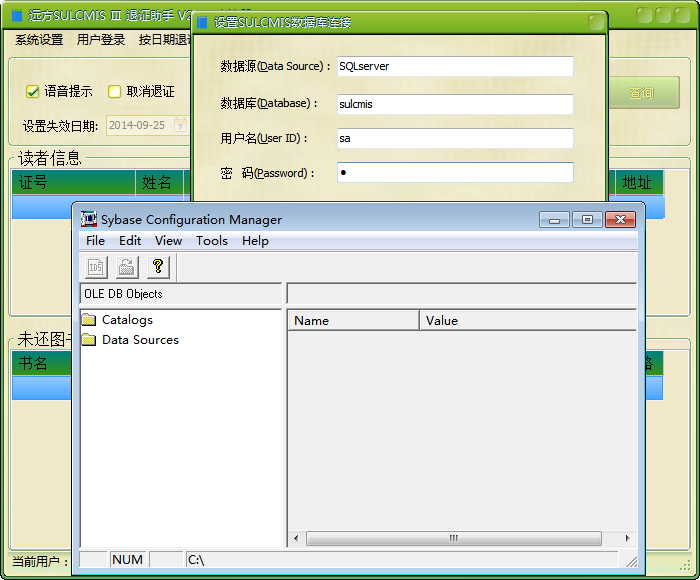
Task: Click the NUM indicator in the status bar
Action: (128, 560)
